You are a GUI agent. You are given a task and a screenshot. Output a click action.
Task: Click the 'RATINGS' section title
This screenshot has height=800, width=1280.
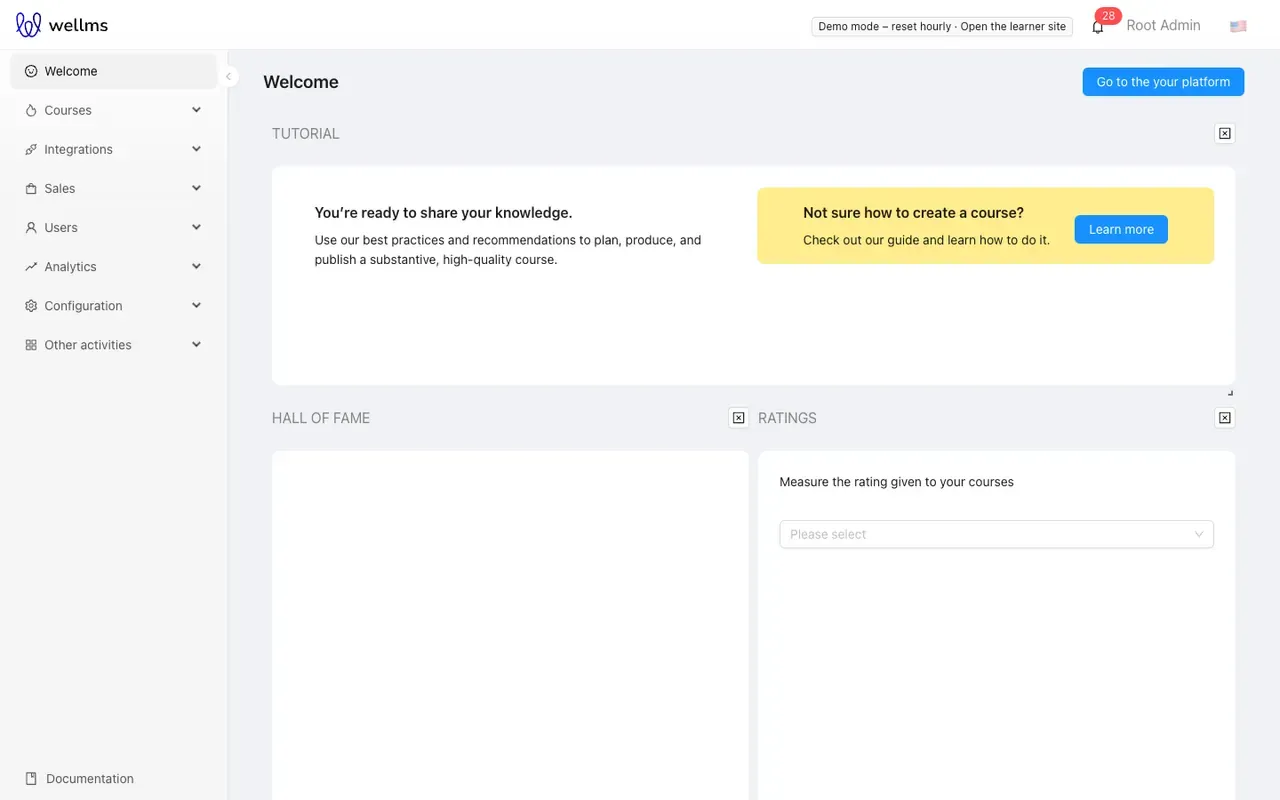click(787, 418)
